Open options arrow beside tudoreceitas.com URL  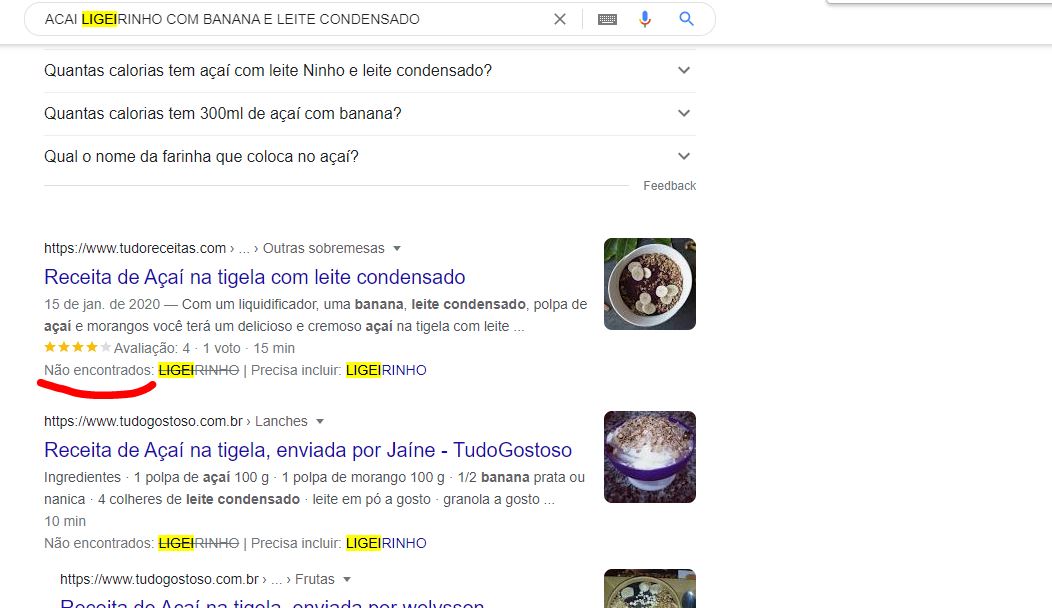tap(397, 249)
